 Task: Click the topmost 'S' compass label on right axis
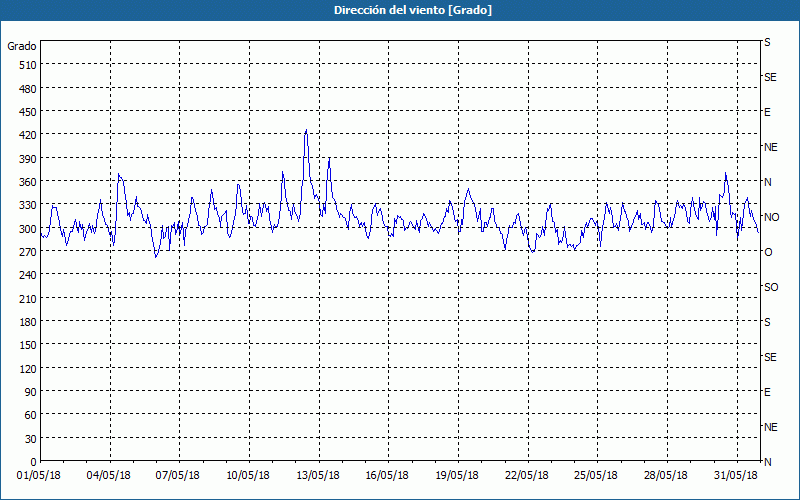[767, 42]
